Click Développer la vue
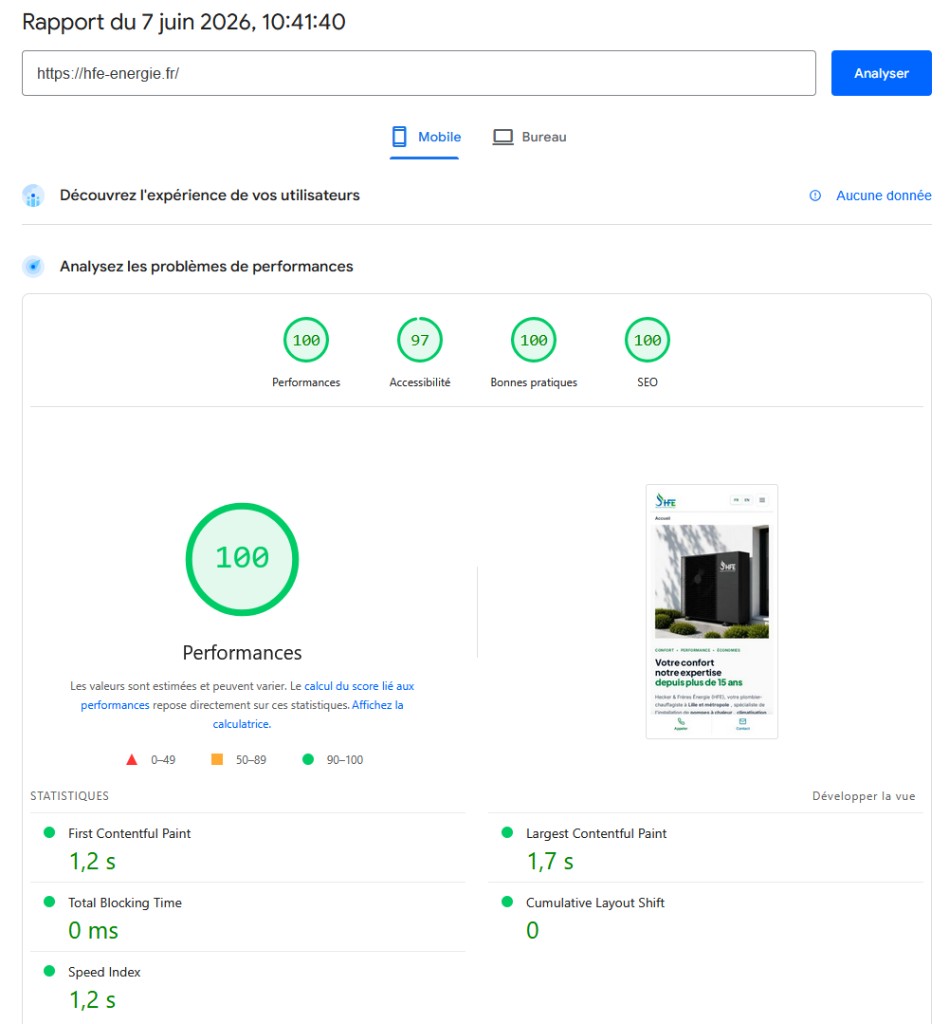949x1024 pixels. pyautogui.click(x=863, y=796)
